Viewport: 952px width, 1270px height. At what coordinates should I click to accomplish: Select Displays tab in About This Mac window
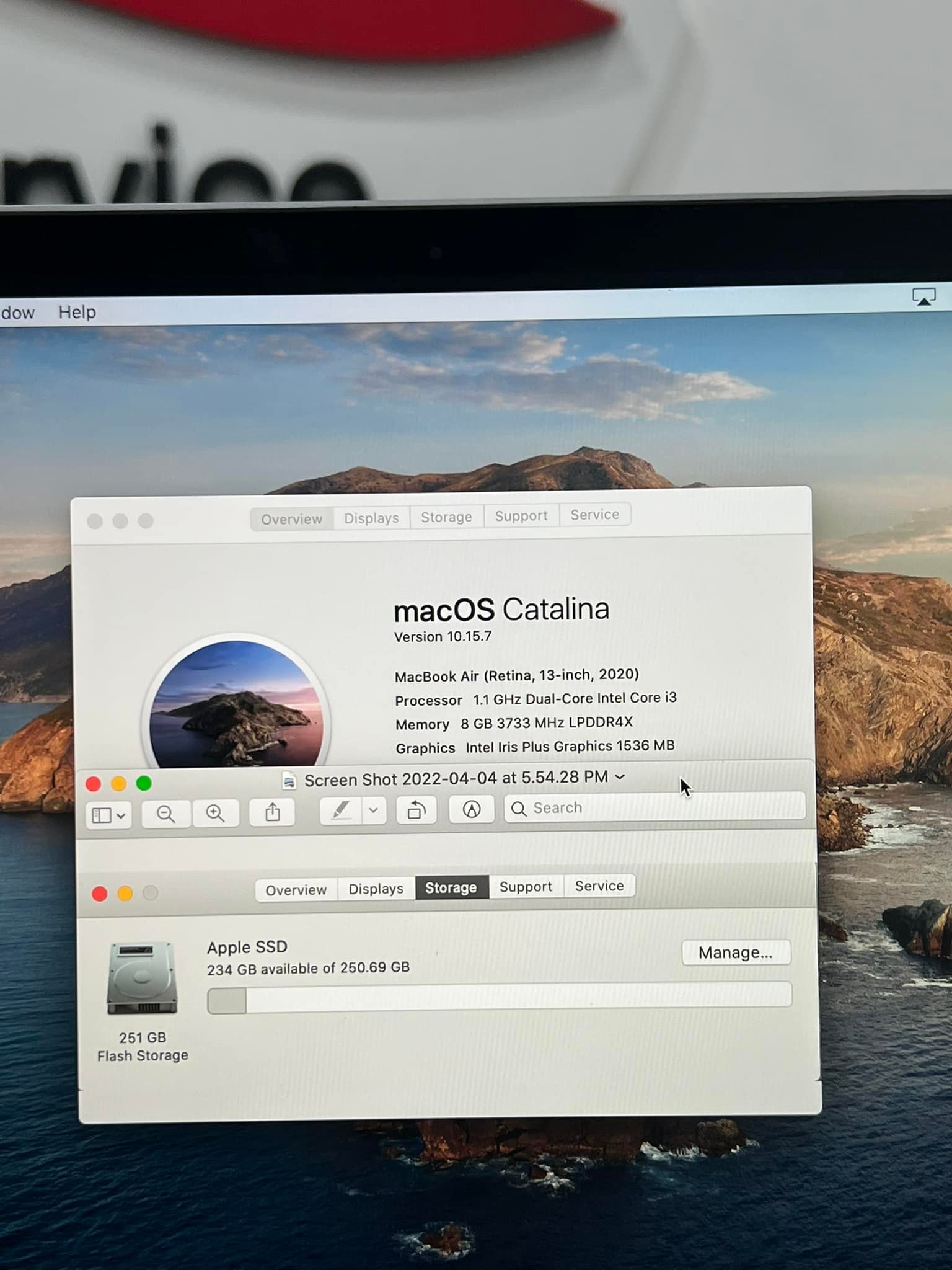tap(371, 518)
